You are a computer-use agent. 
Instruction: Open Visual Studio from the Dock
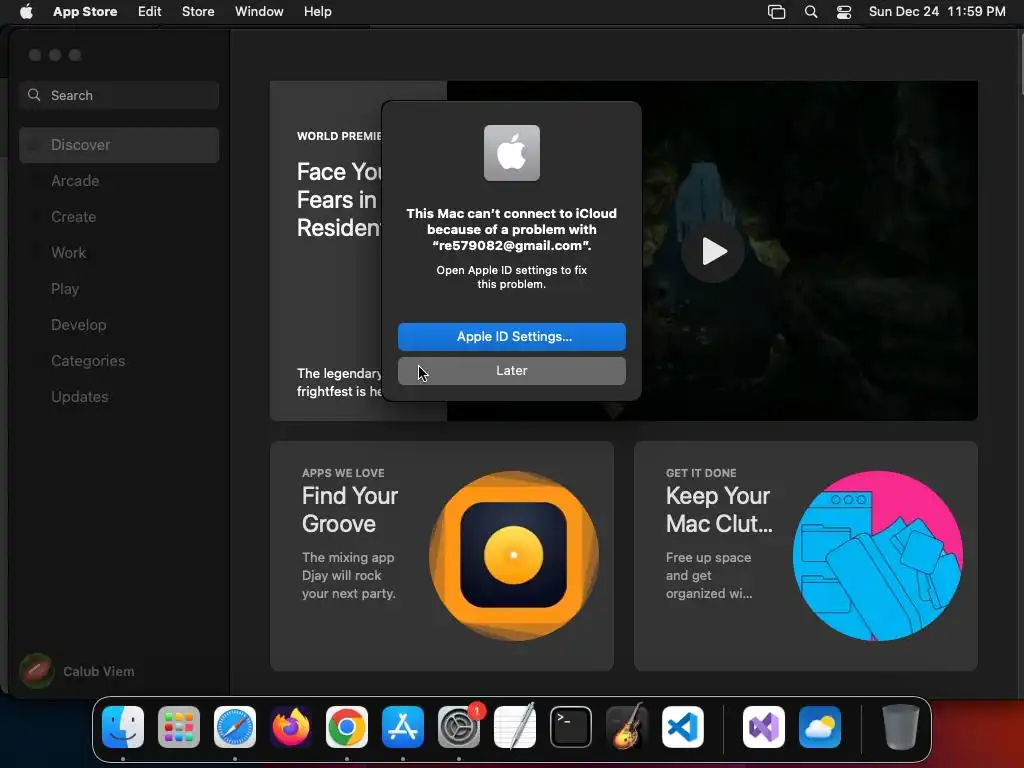point(764,727)
